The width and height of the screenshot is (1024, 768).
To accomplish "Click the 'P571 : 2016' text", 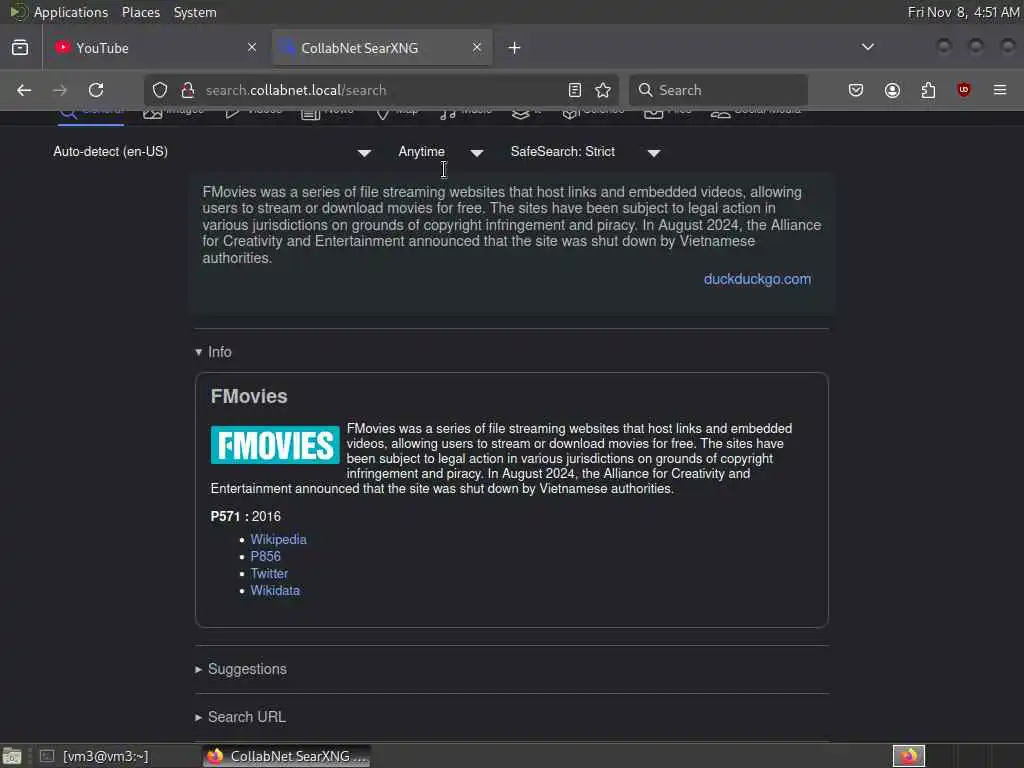I will coord(246,517).
